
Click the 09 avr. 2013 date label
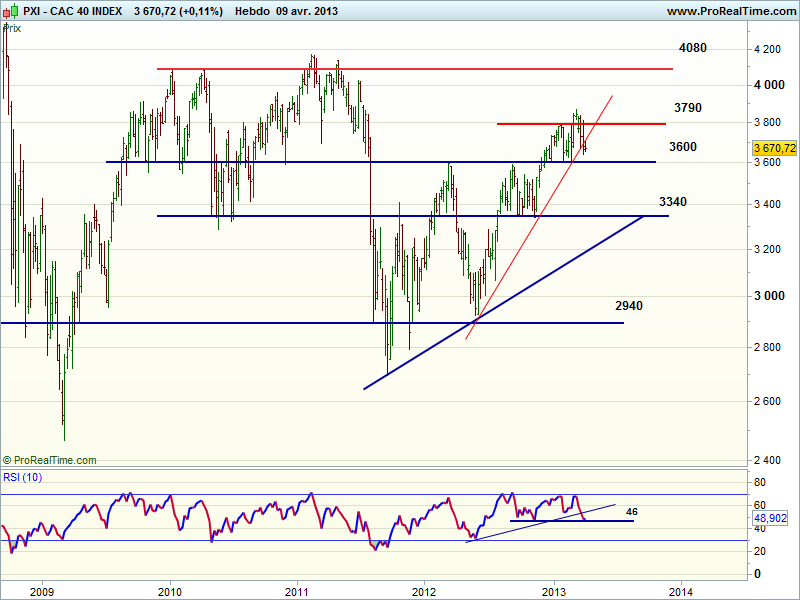pyautogui.click(x=309, y=11)
